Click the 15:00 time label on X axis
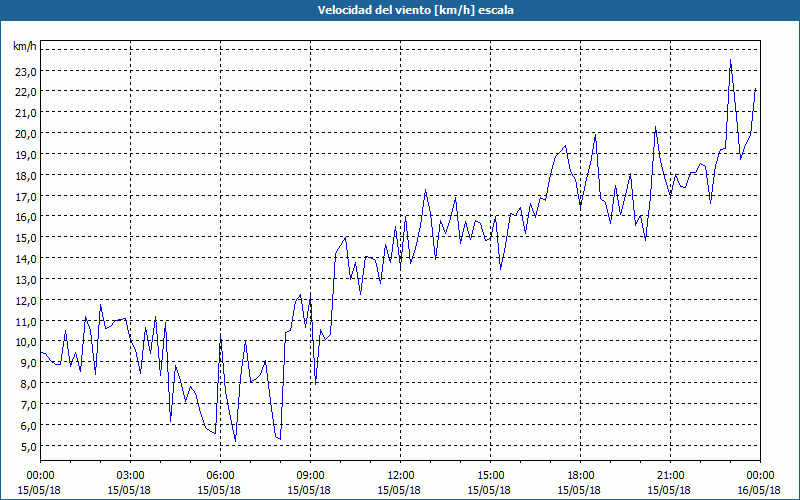Image resolution: width=800 pixels, height=500 pixels. click(x=490, y=476)
